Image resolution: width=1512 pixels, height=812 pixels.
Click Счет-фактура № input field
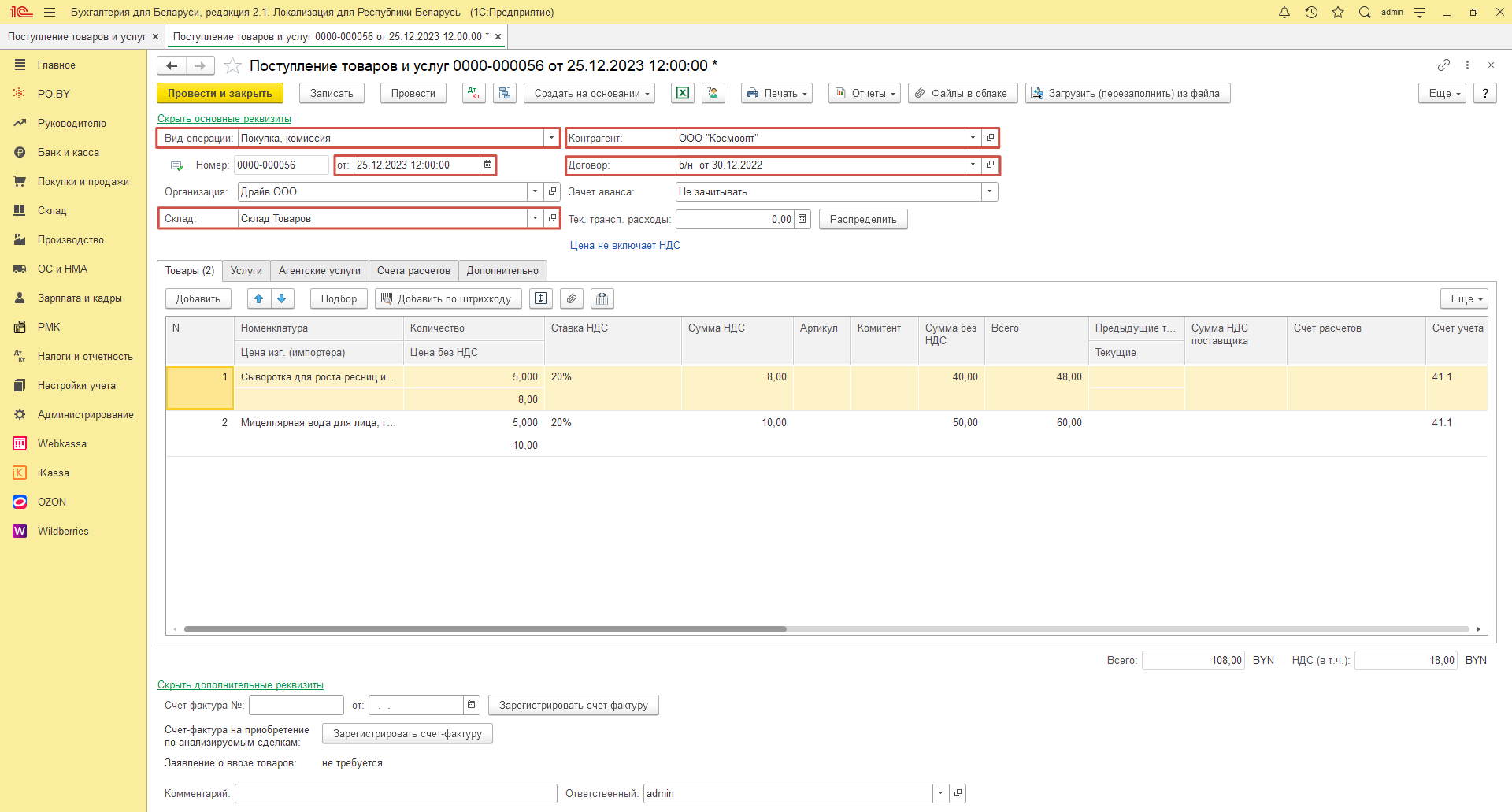click(297, 705)
